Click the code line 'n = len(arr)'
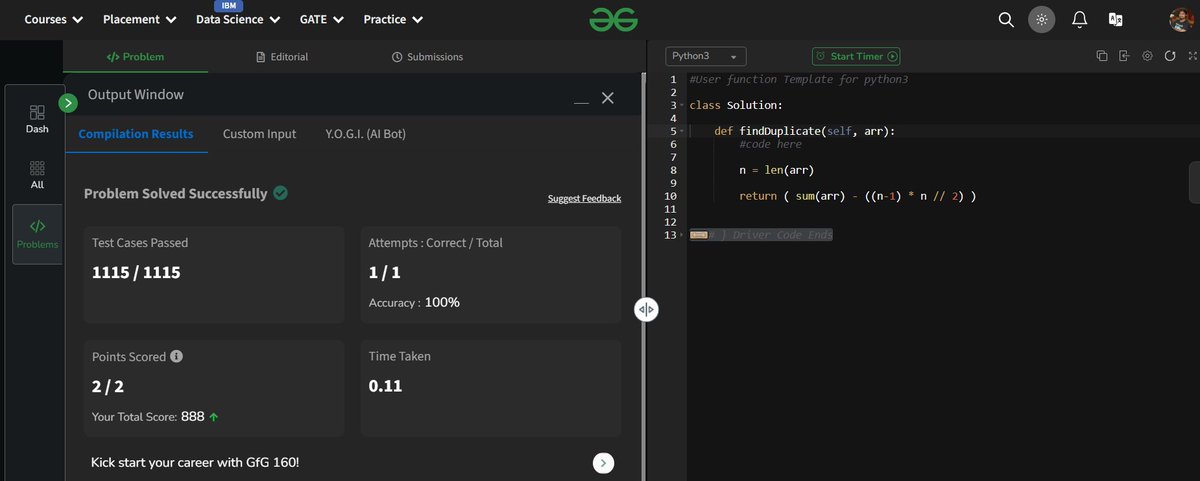The height and width of the screenshot is (481, 1200). point(777,170)
